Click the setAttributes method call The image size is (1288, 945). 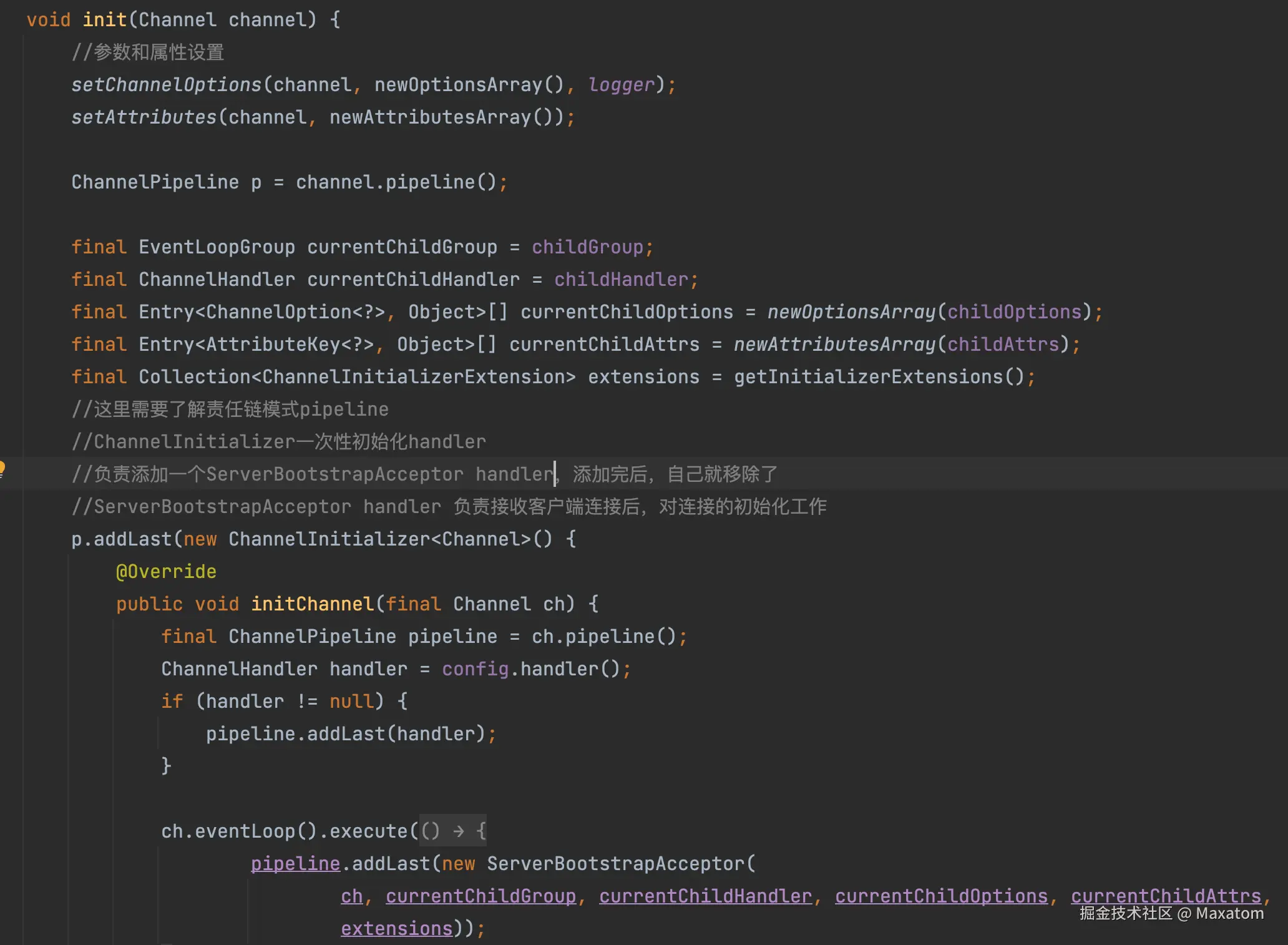point(144,117)
